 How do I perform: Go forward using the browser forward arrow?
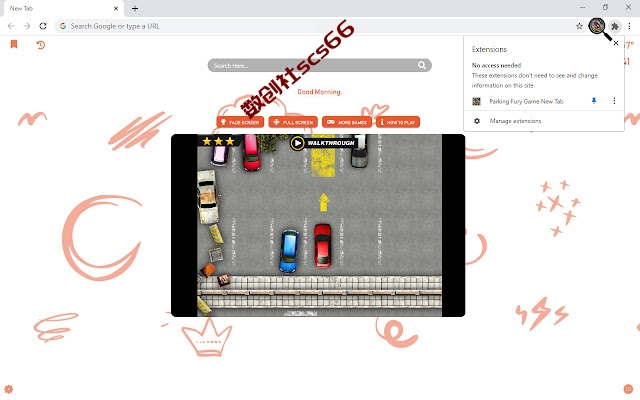click(27, 26)
